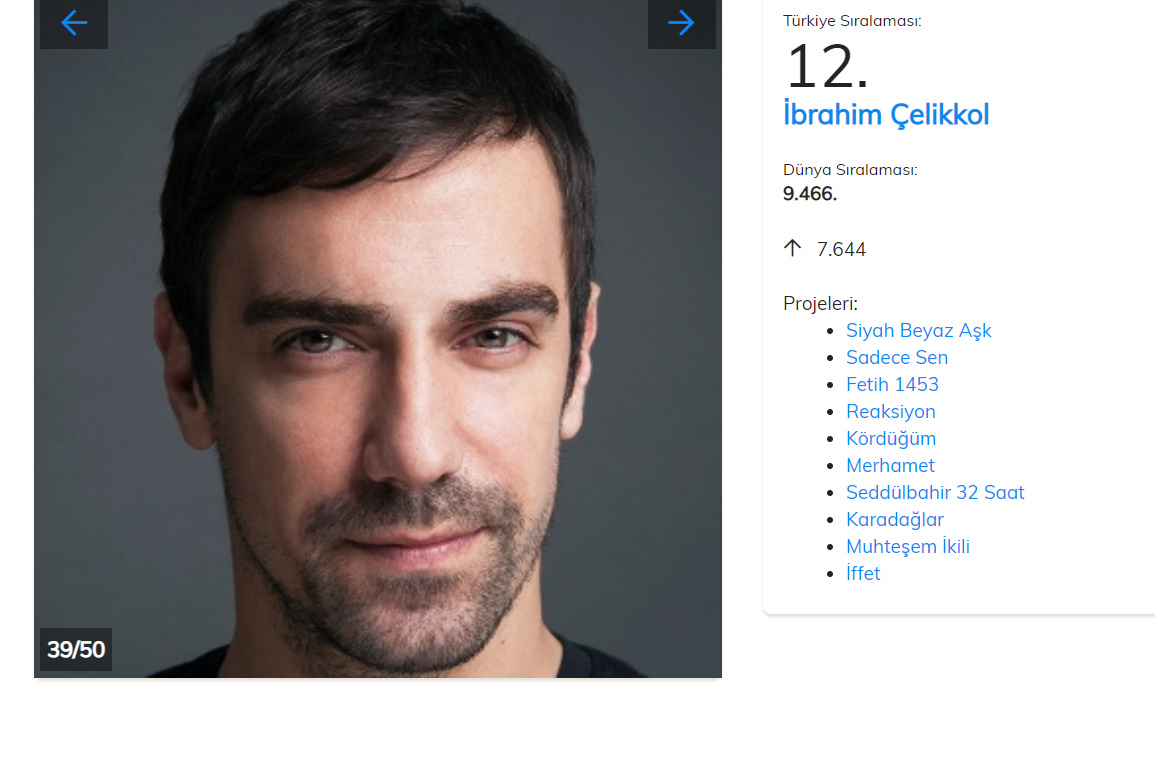The width and height of the screenshot is (1155, 764).
Task: Open the Muhteşem İkili project
Action: [x=908, y=547]
